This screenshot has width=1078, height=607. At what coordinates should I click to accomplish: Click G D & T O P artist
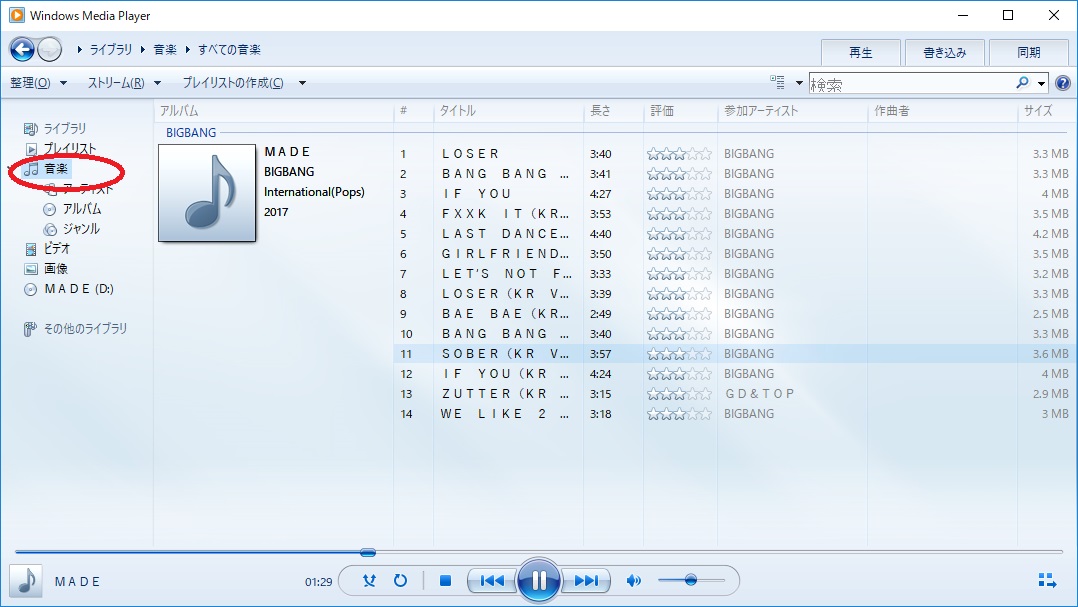(760, 394)
